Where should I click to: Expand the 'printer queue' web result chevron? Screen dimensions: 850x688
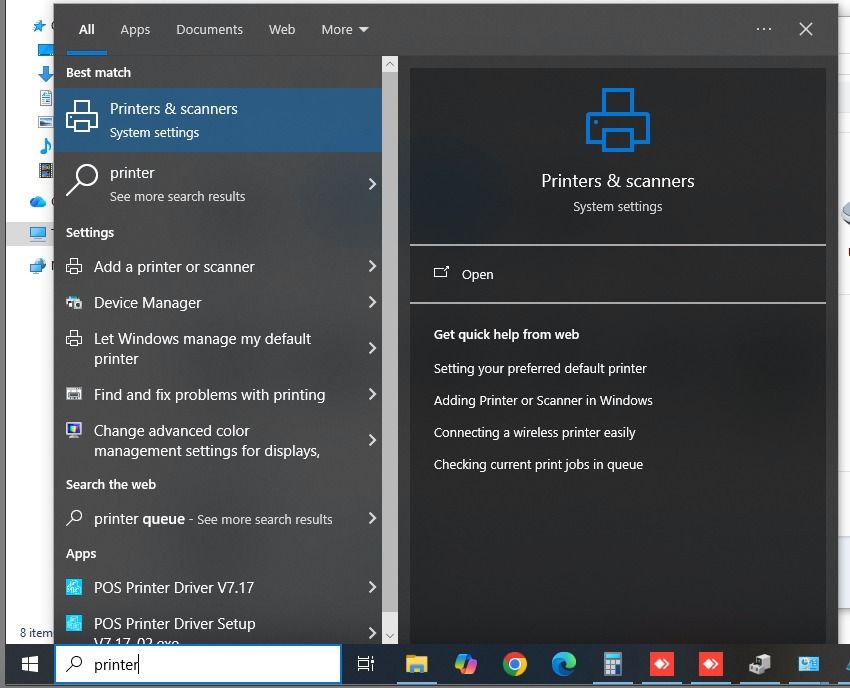tap(372, 518)
